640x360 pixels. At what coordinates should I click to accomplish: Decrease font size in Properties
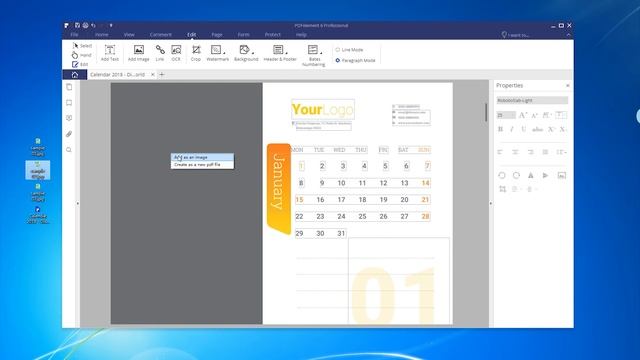pyautogui.click(x=535, y=116)
